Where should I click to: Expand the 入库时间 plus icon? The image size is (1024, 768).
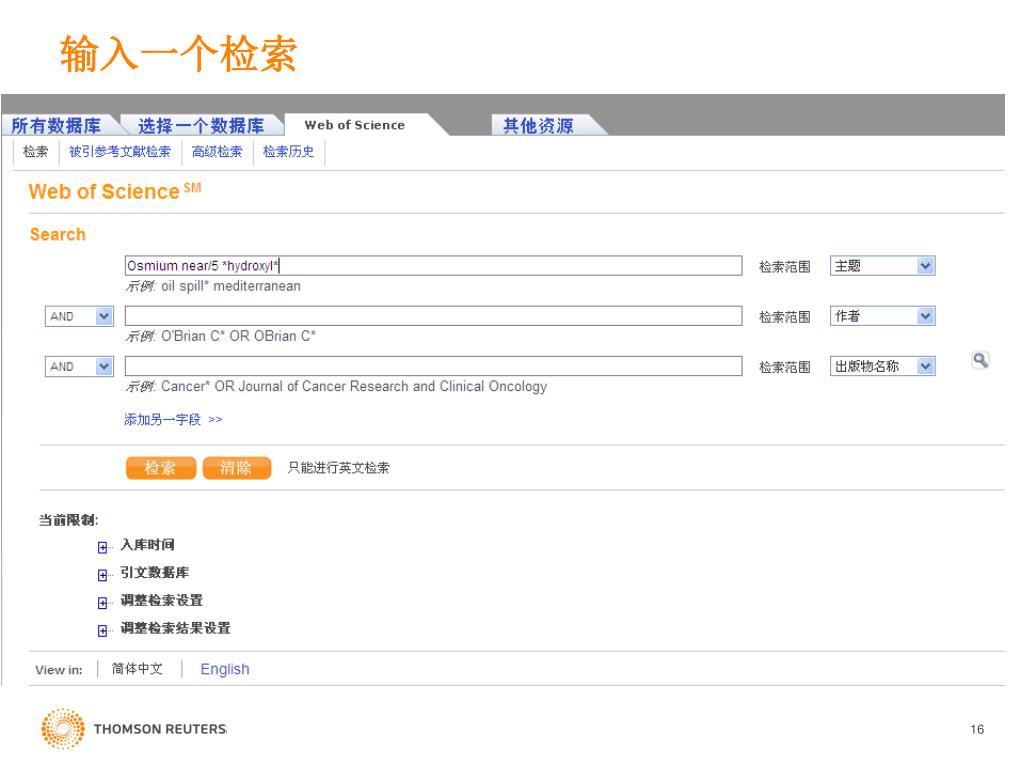coord(103,547)
